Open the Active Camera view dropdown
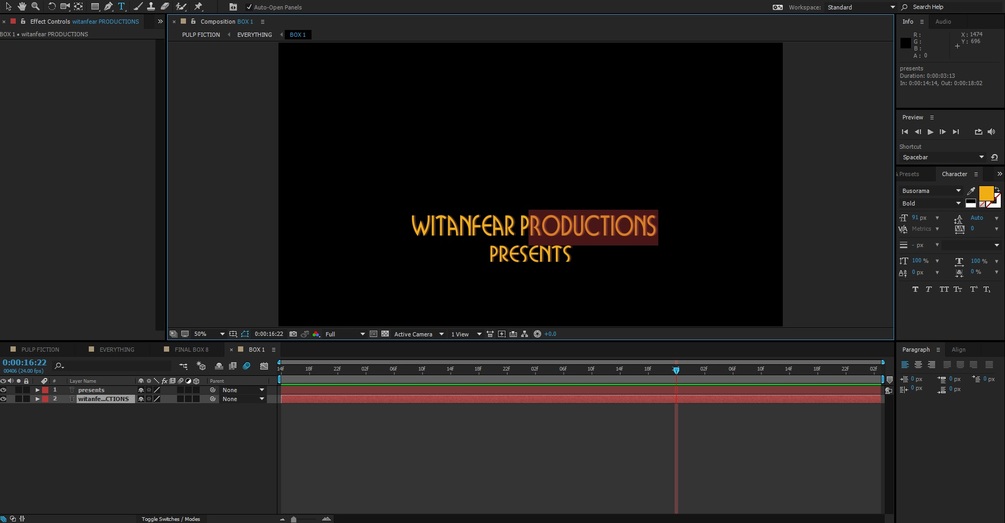 [x=419, y=334]
